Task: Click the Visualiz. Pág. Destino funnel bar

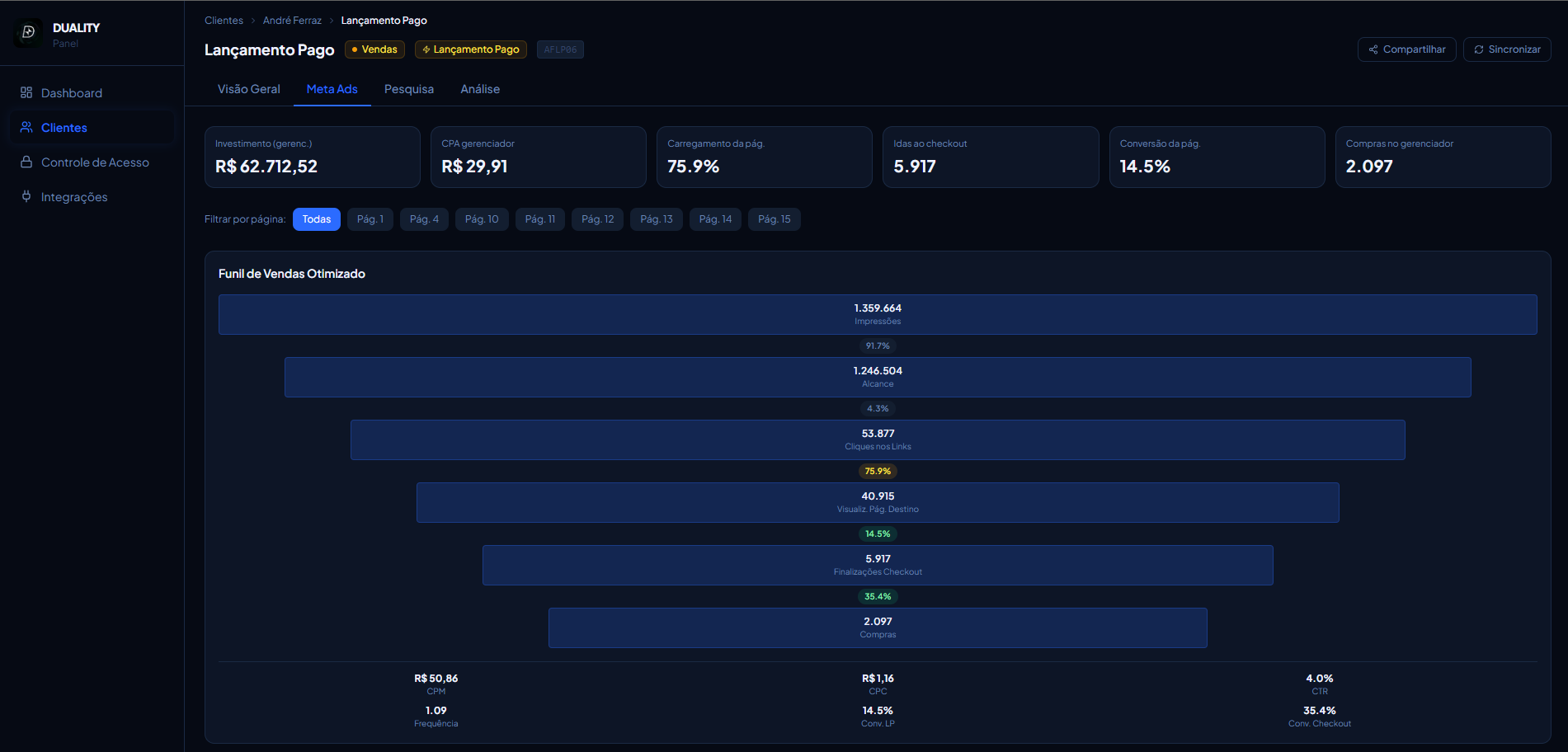Action: pos(878,502)
